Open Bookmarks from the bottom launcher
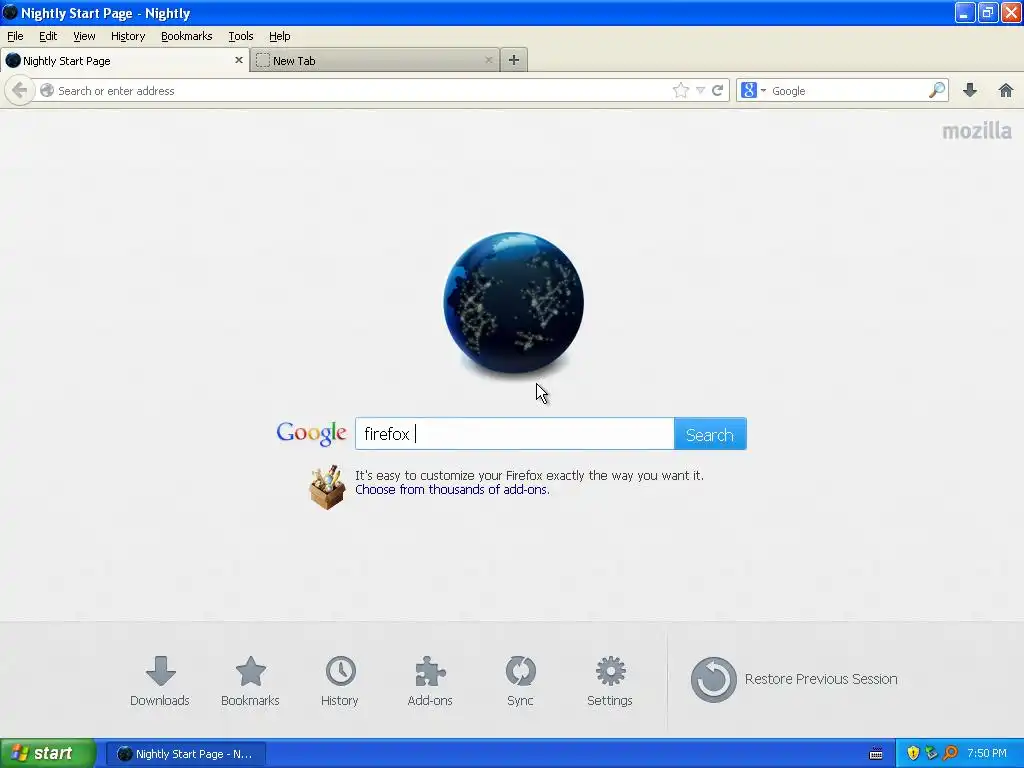 pyautogui.click(x=250, y=682)
